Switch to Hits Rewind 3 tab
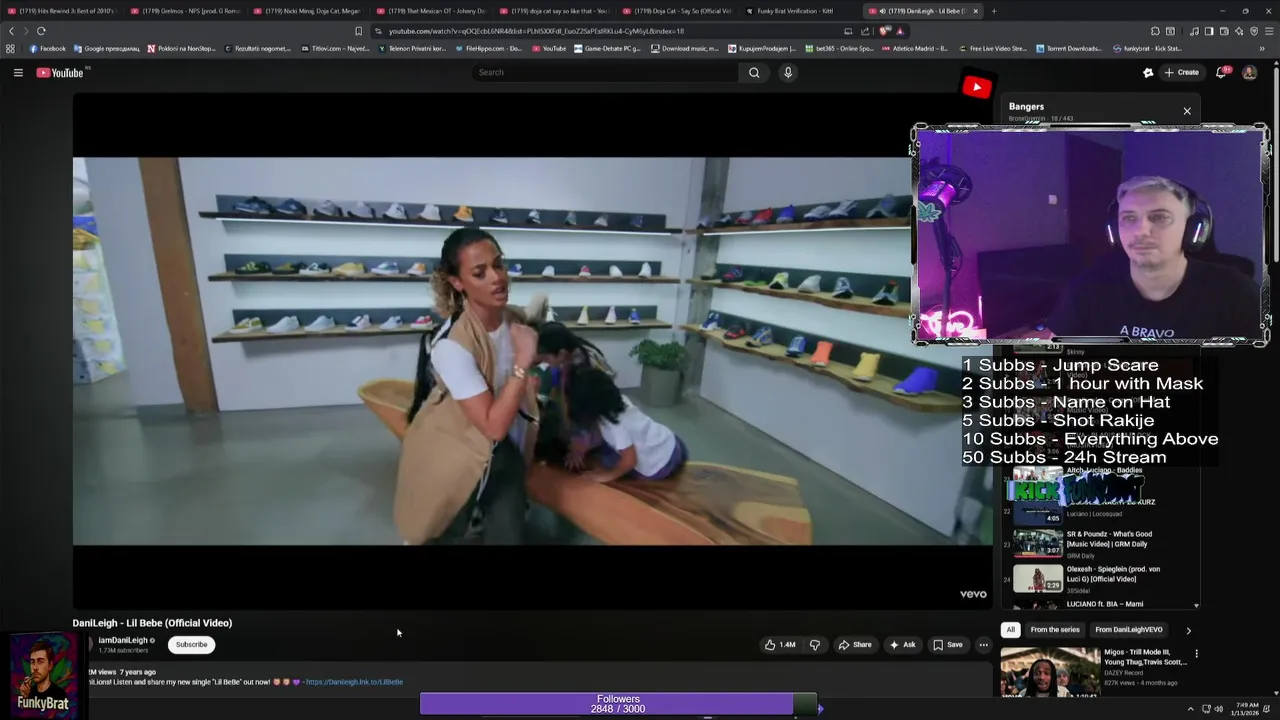 click(61, 11)
